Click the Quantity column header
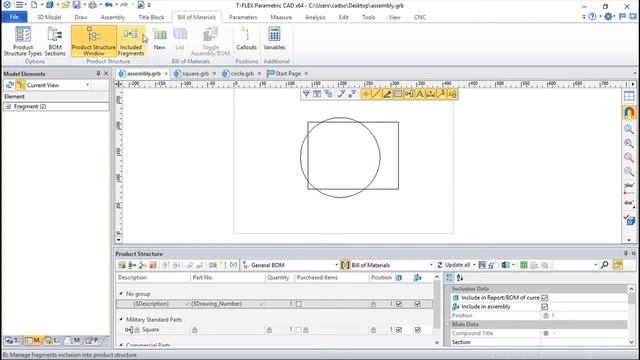 coord(279,278)
